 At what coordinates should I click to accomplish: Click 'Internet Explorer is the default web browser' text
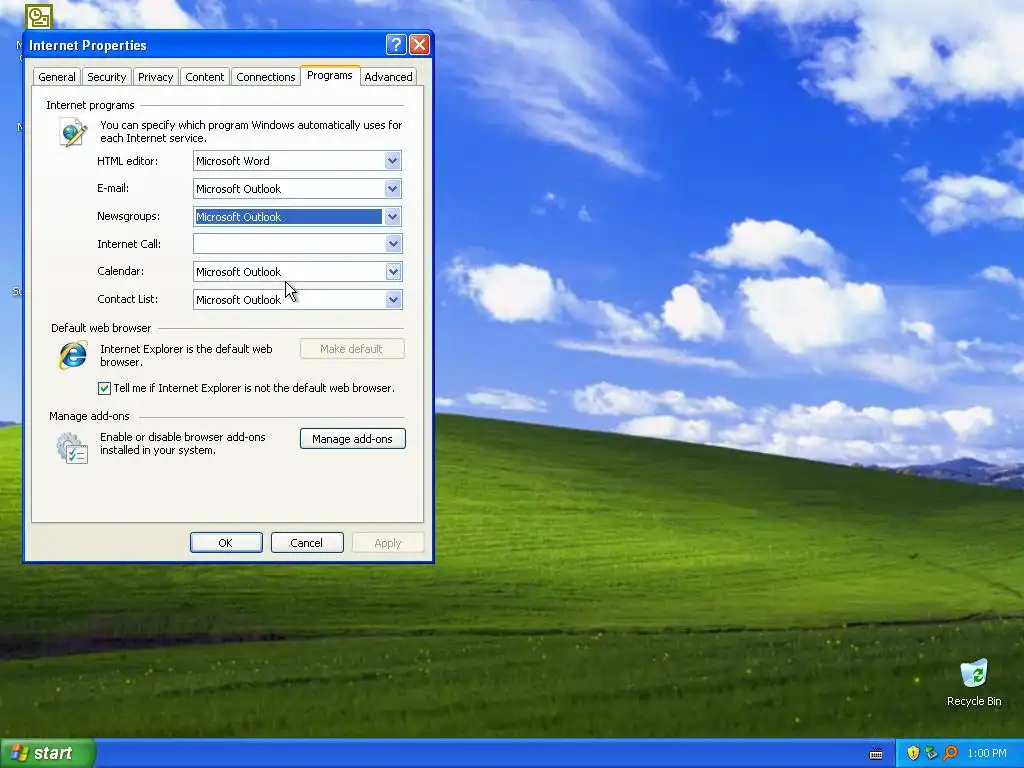pos(186,355)
